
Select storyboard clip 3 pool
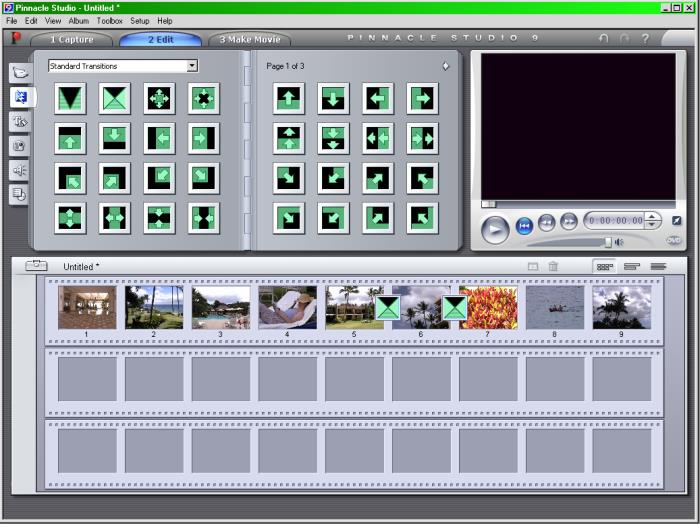(x=221, y=308)
